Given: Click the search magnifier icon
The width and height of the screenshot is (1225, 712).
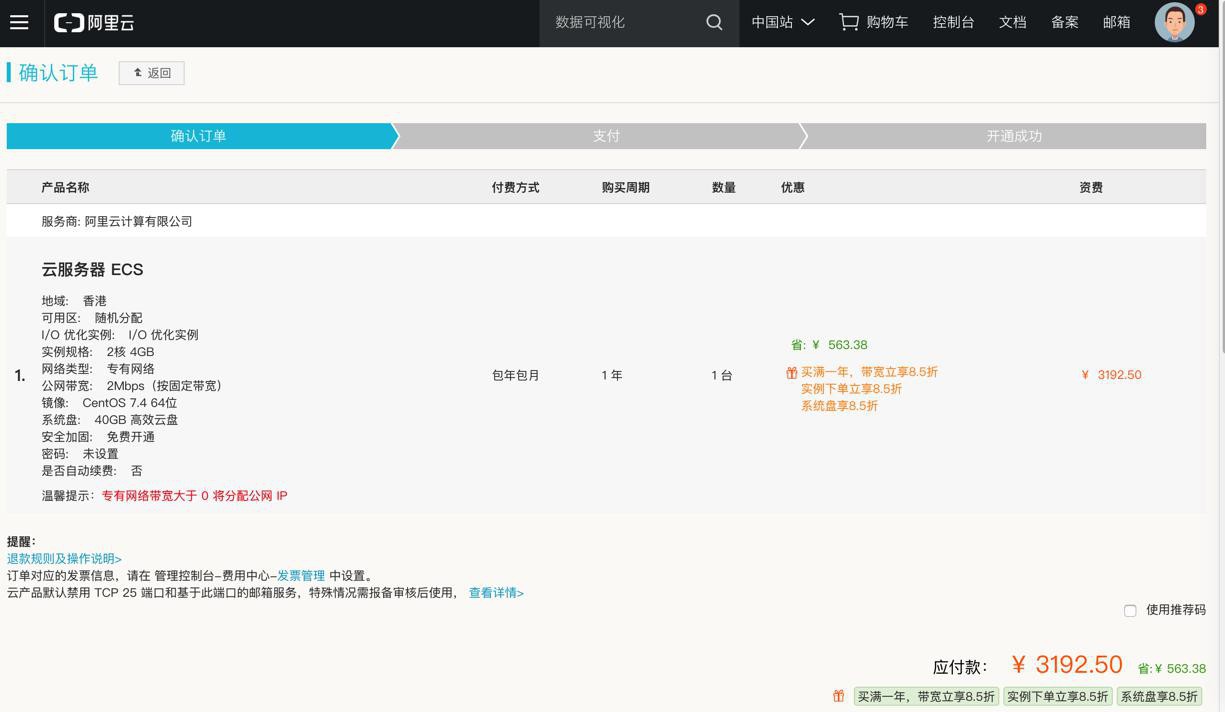Looking at the screenshot, I should (x=714, y=22).
